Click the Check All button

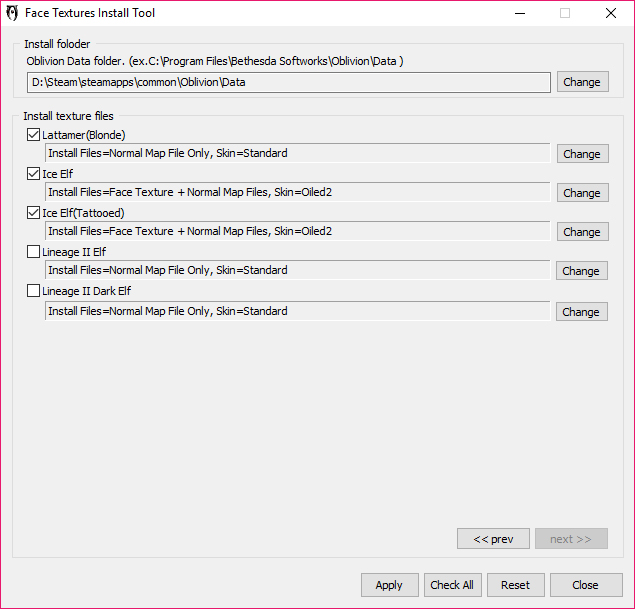(452, 585)
